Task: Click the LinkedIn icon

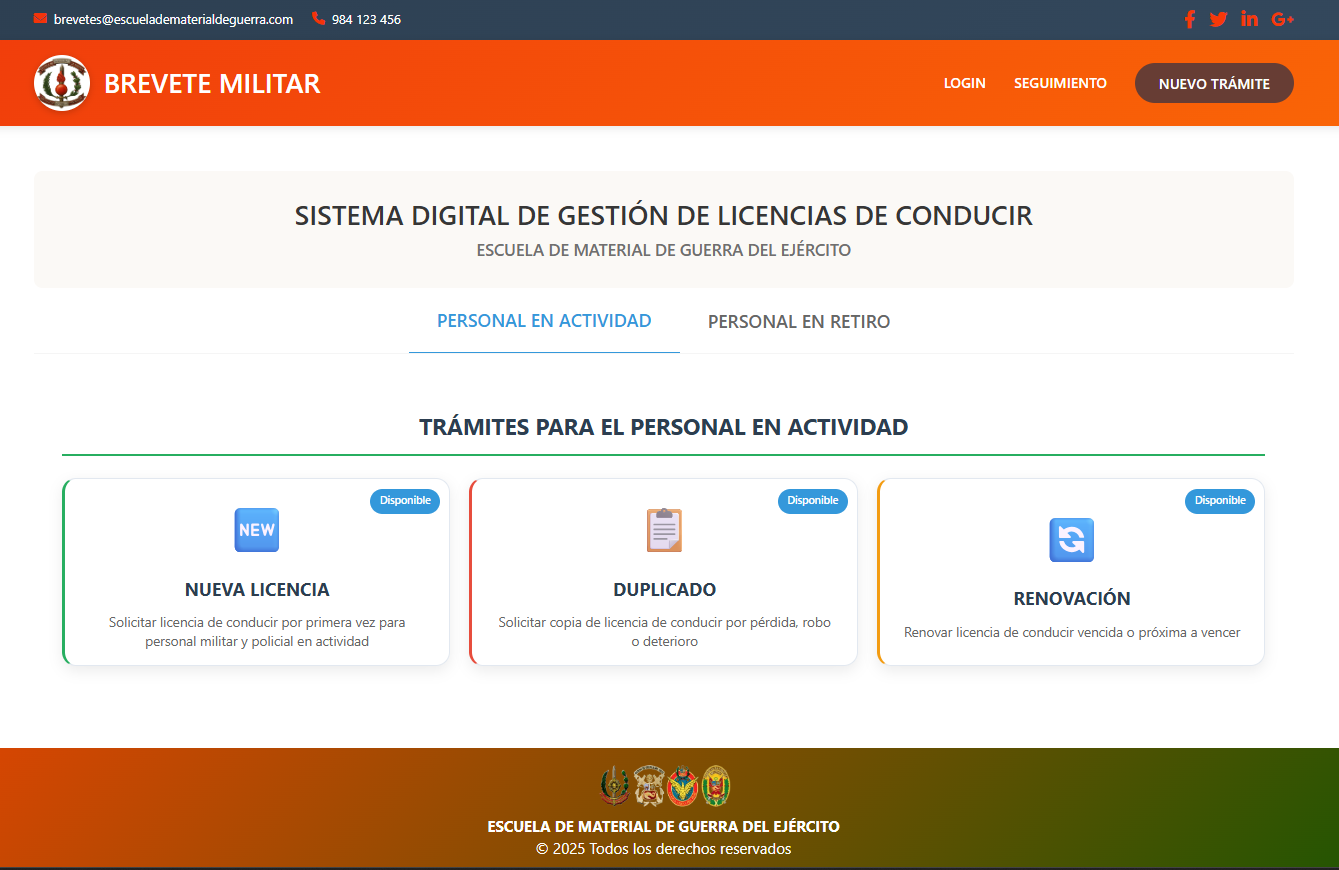Action: coord(1249,19)
